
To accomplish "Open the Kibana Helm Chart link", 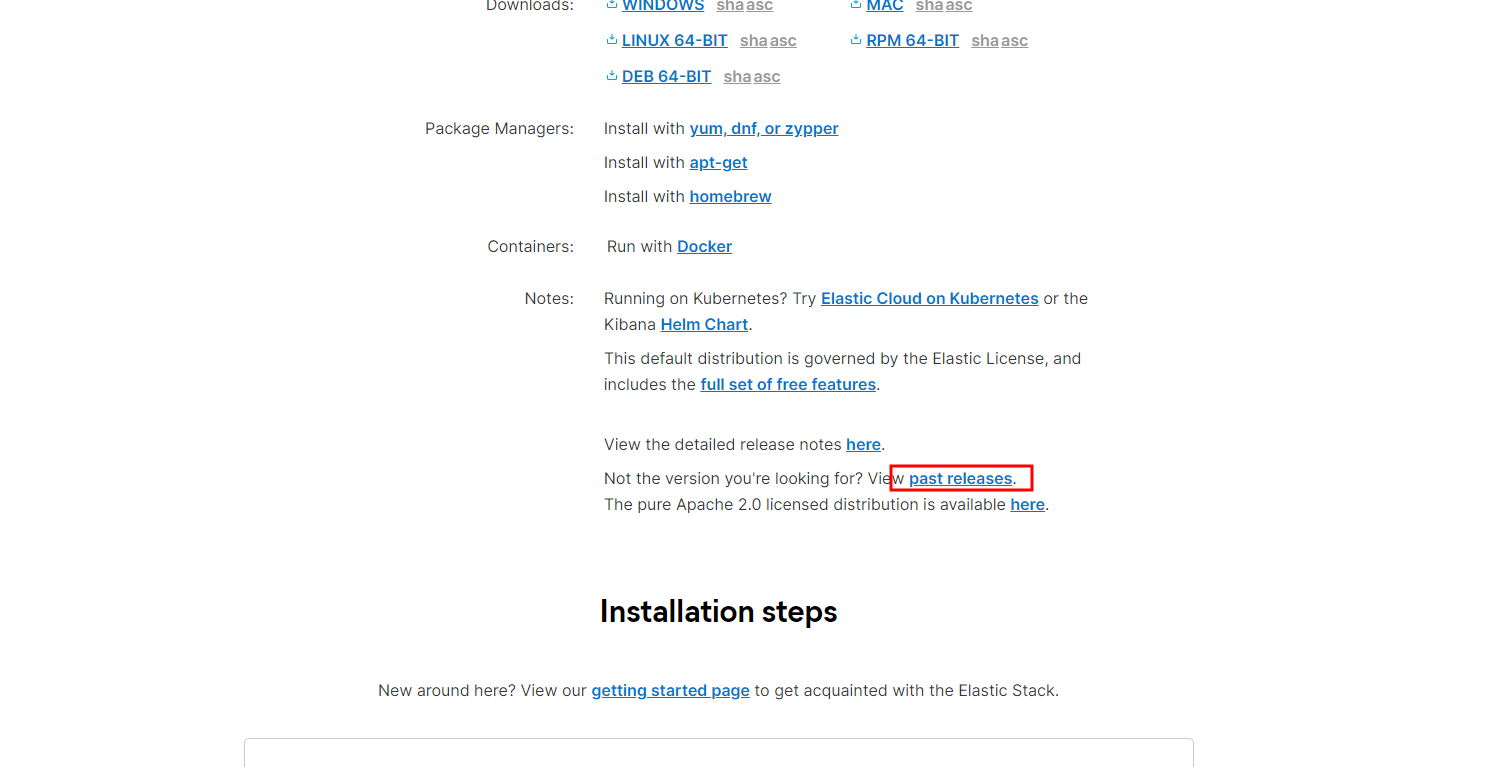I will tap(705, 325).
